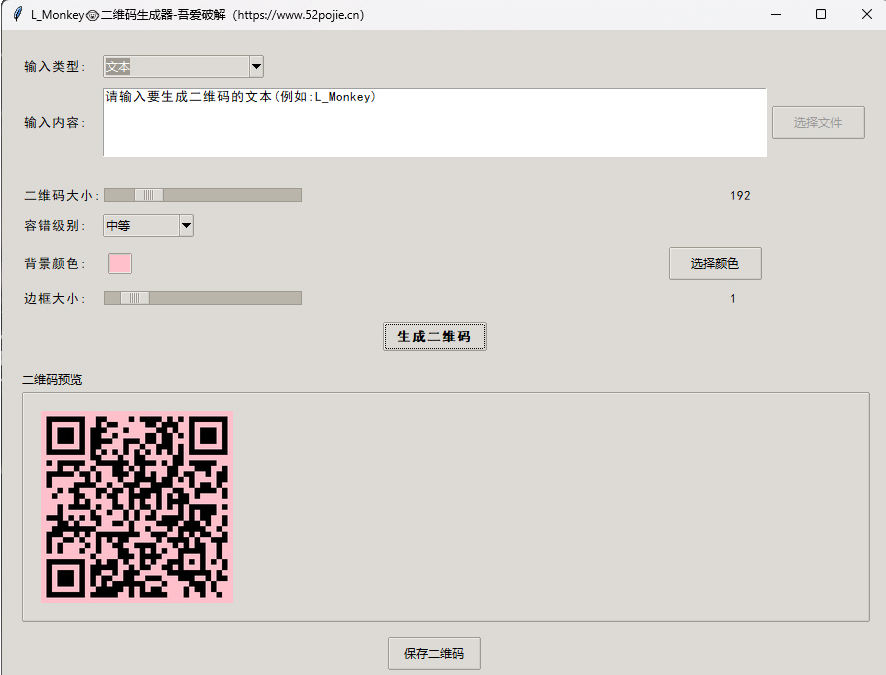Open the 输入类型 dropdown arrow
Screen dimensions: 886x675
coord(256,67)
